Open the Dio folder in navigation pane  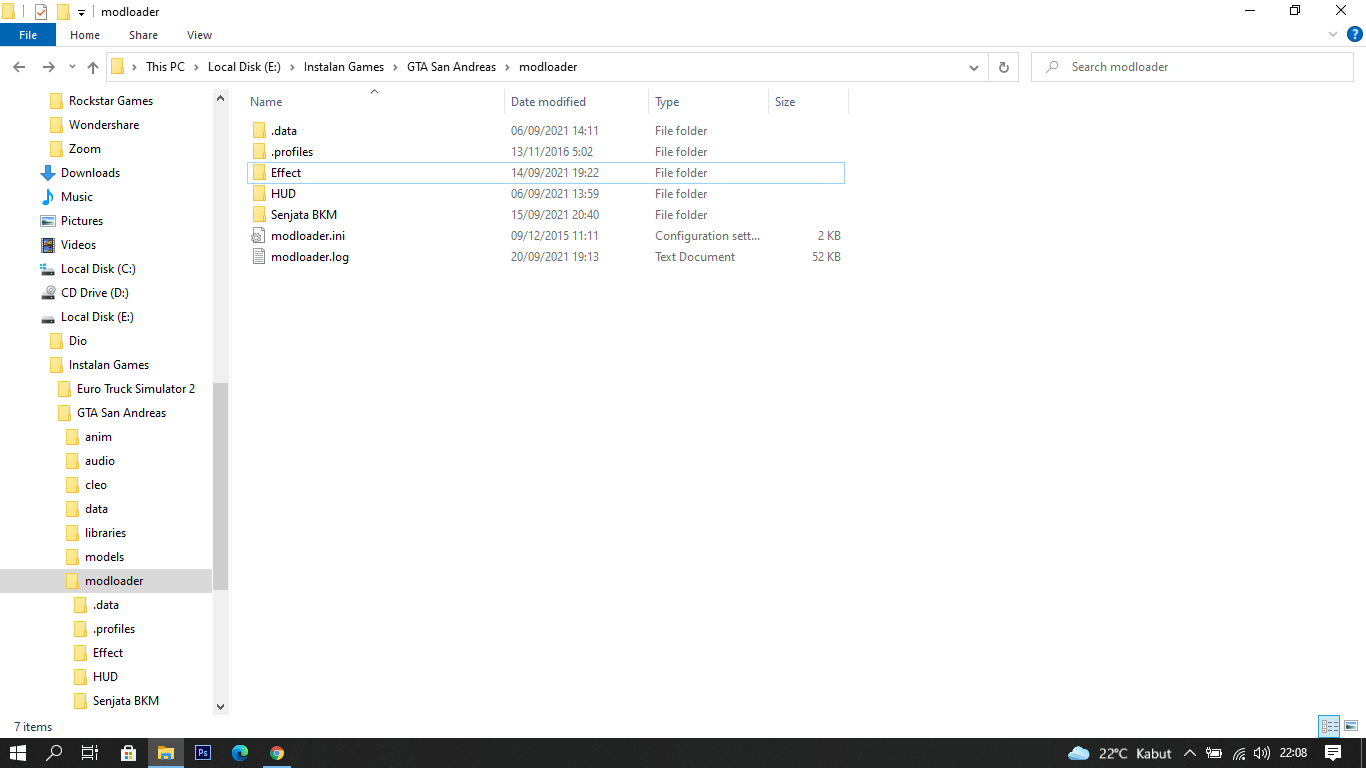tap(77, 341)
